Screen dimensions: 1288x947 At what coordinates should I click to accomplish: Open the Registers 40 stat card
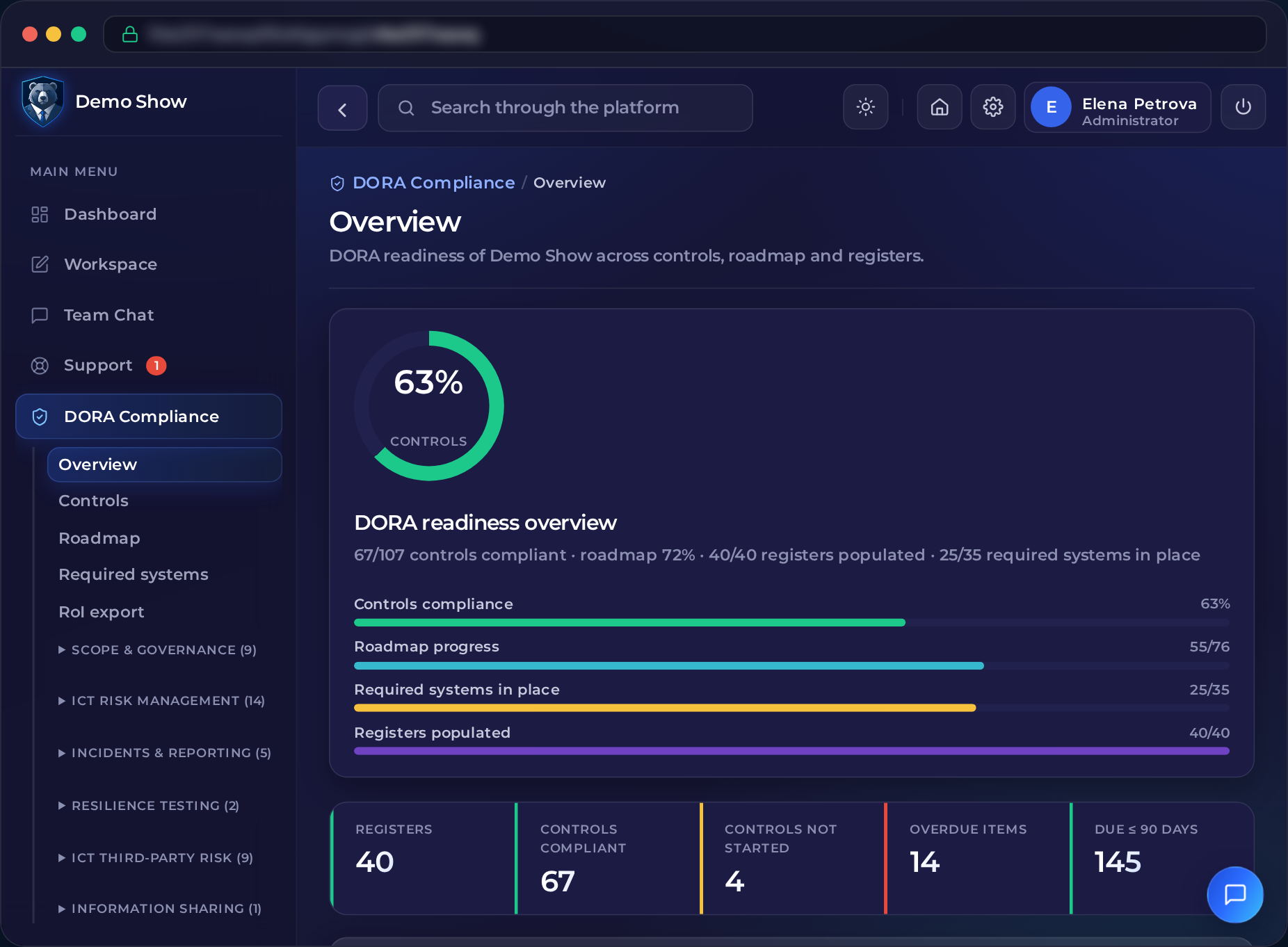(x=423, y=858)
